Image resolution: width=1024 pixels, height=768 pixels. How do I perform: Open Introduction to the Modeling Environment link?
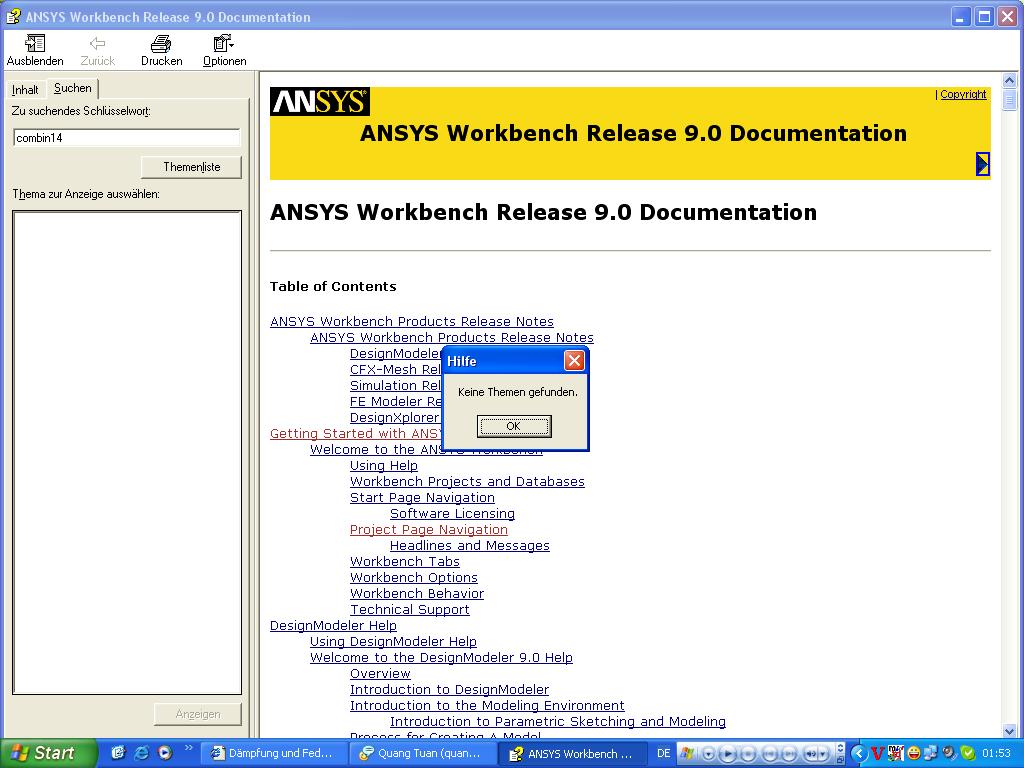pos(488,705)
